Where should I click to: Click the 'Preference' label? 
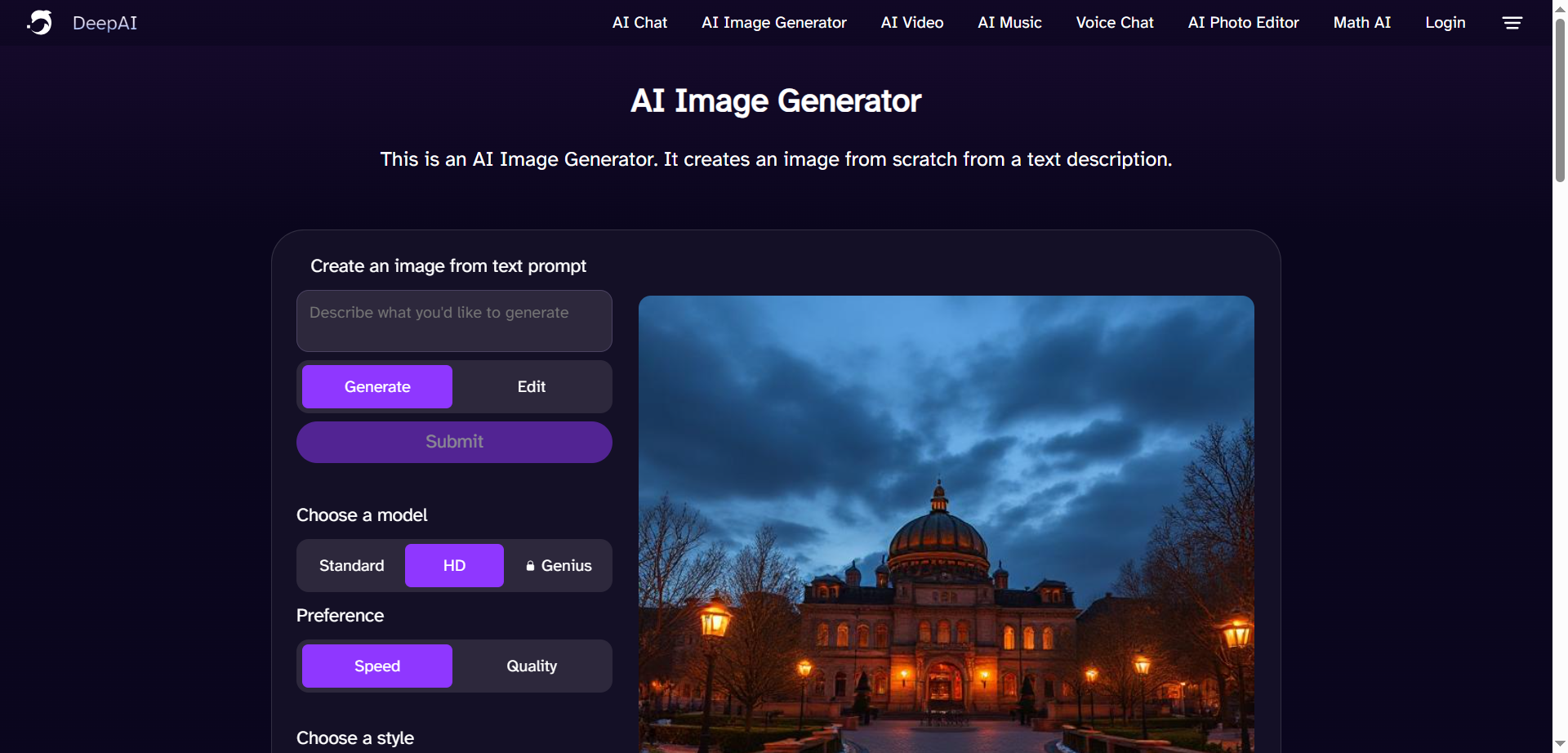click(x=340, y=616)
